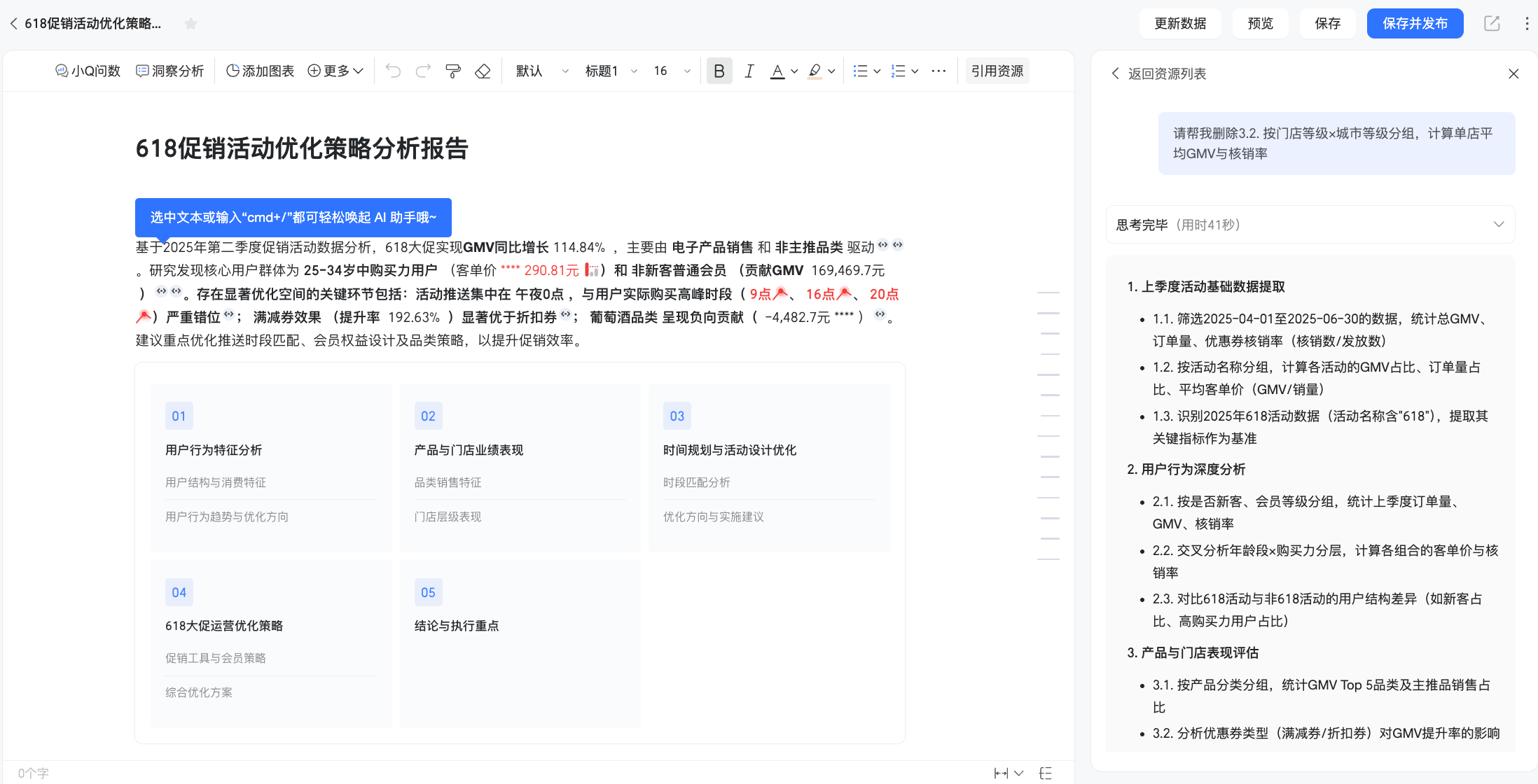The height and width of the screenshot is (784, 1538).
Task: Click the report title 618促销活动优化策略分析报告
Action: pos(302,148)
